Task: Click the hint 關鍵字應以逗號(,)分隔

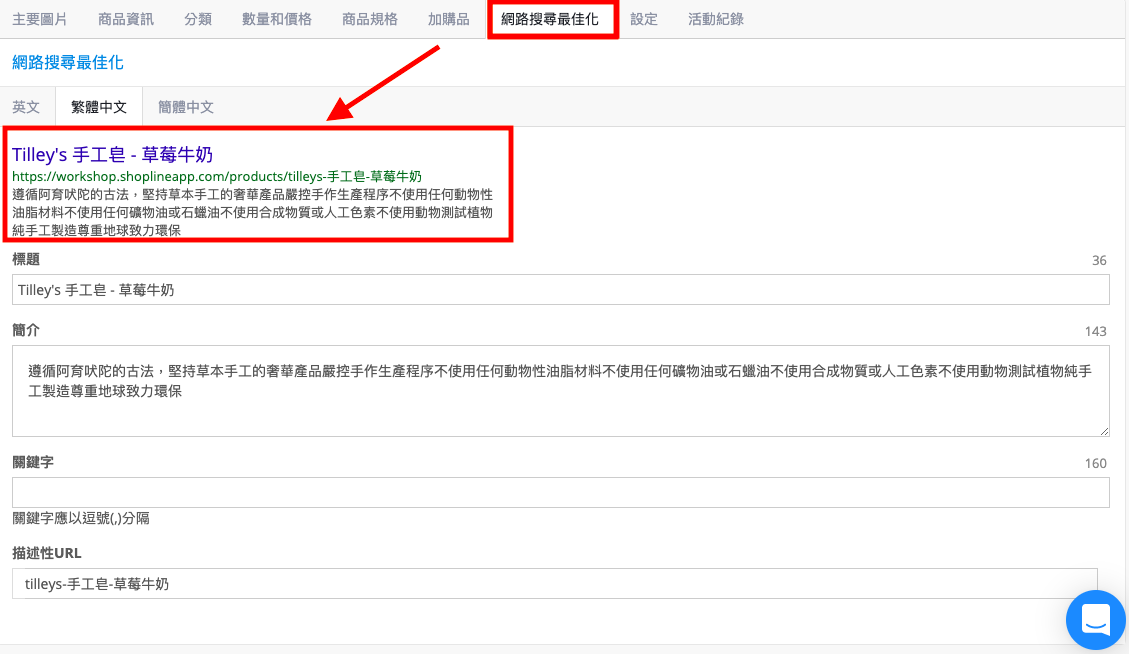Action: point(81,519)
